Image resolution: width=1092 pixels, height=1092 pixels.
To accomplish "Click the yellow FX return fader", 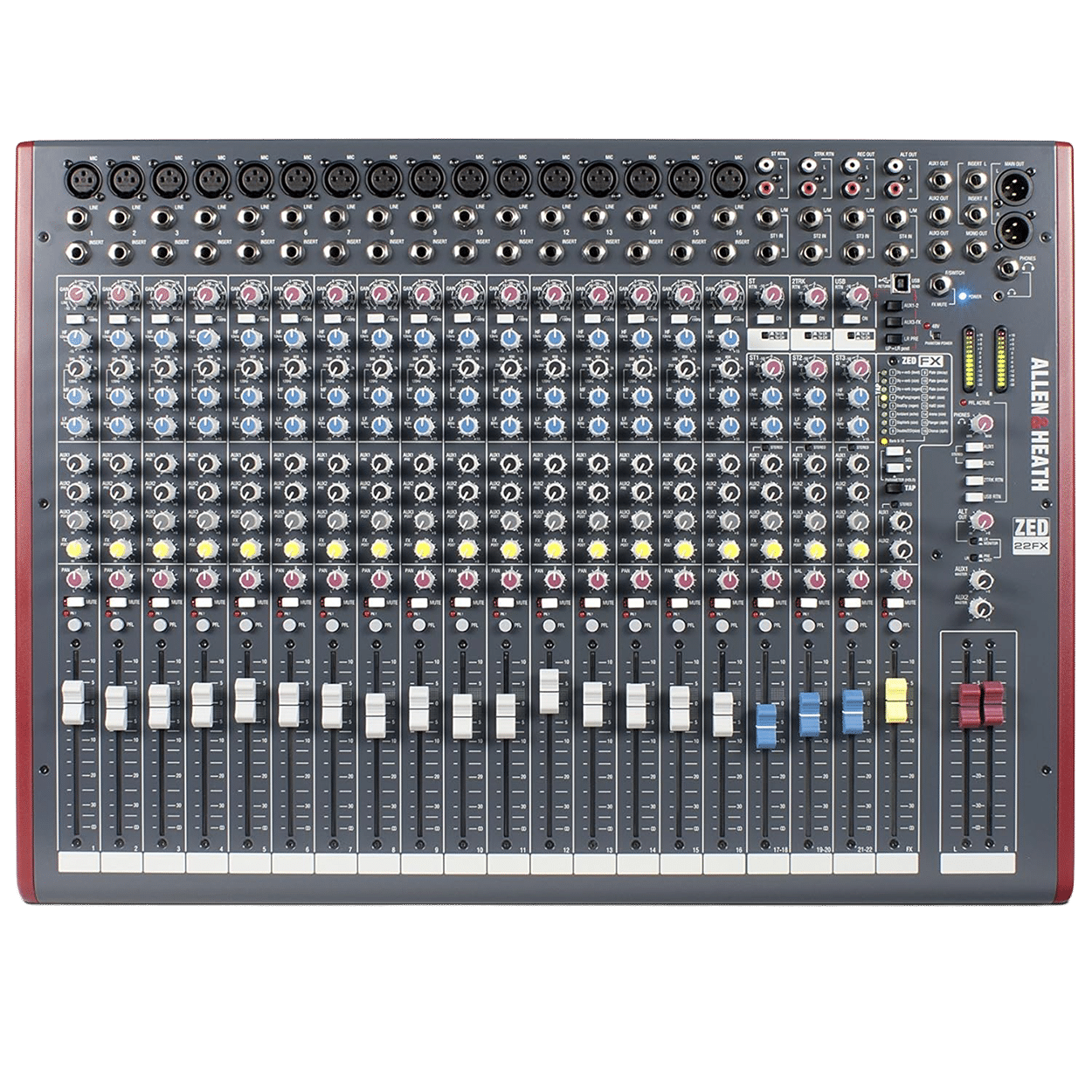I will click(896, 700).
